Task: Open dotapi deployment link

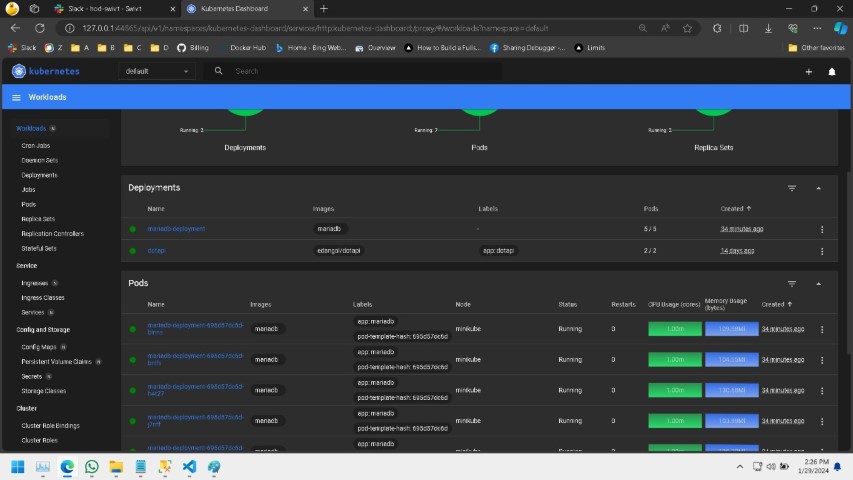Action: (x=156, y=251)
